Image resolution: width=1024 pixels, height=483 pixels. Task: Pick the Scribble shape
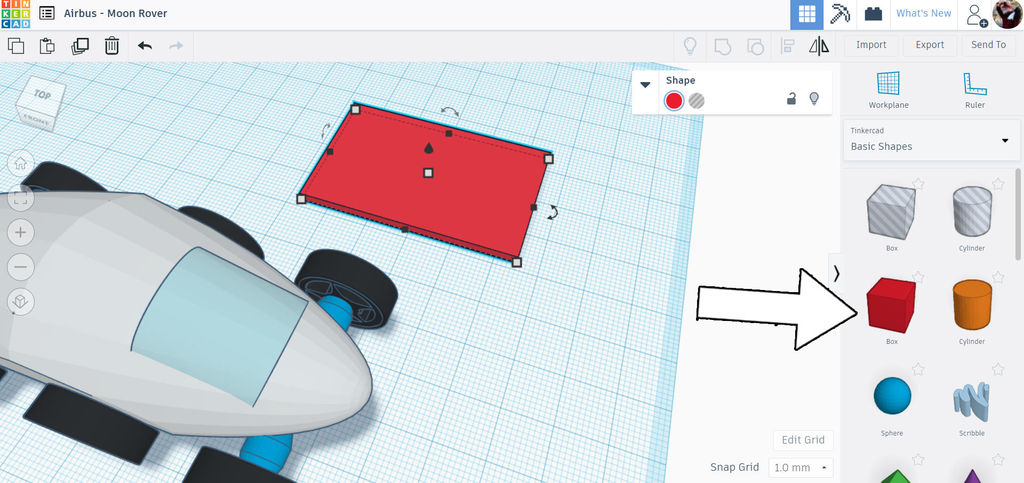(x=971, y=399)
